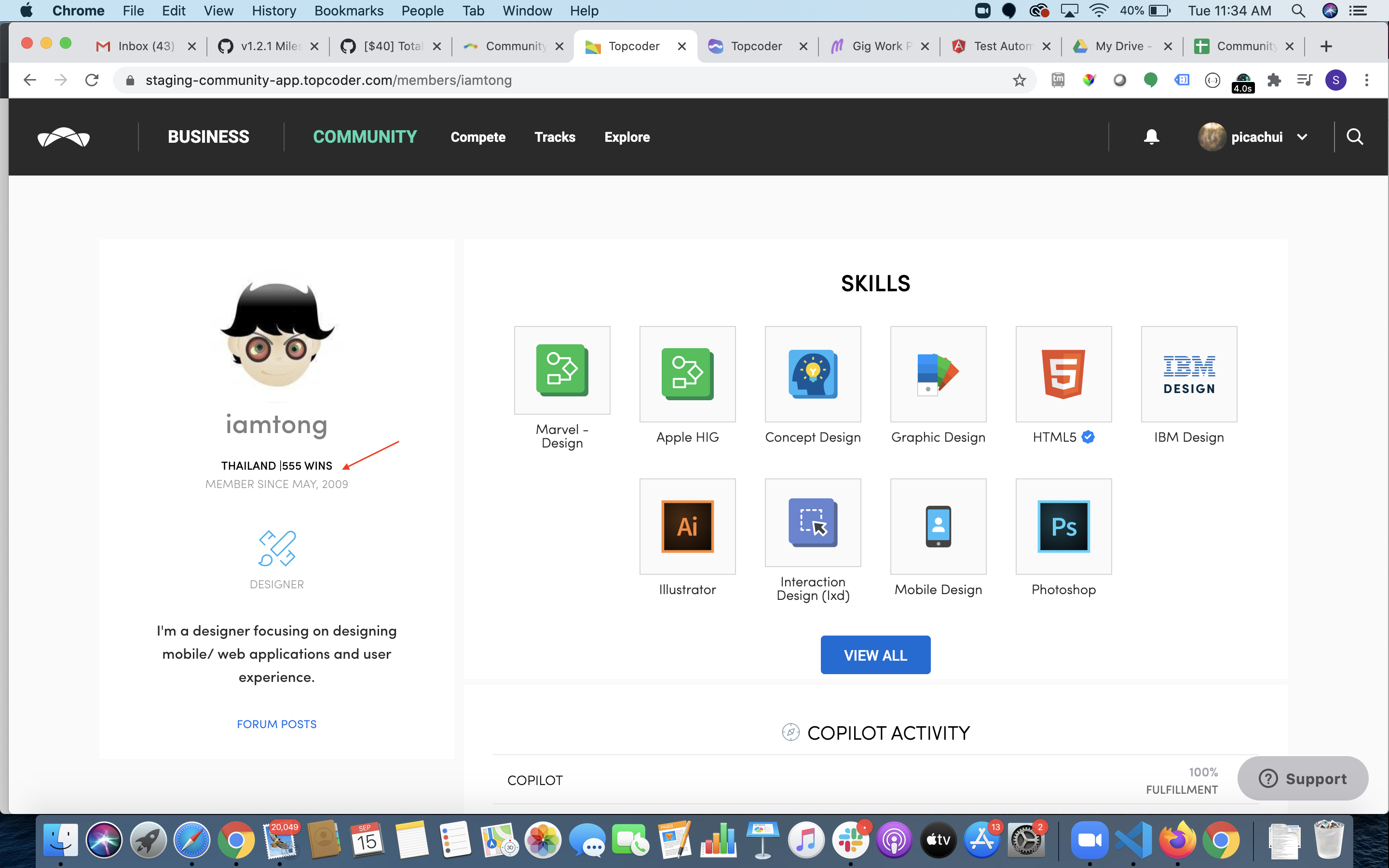1389x868 pixels.
Task: Close the [$40] Total GitHub tab
Action: pyautogui.click(x=437, y=46)
